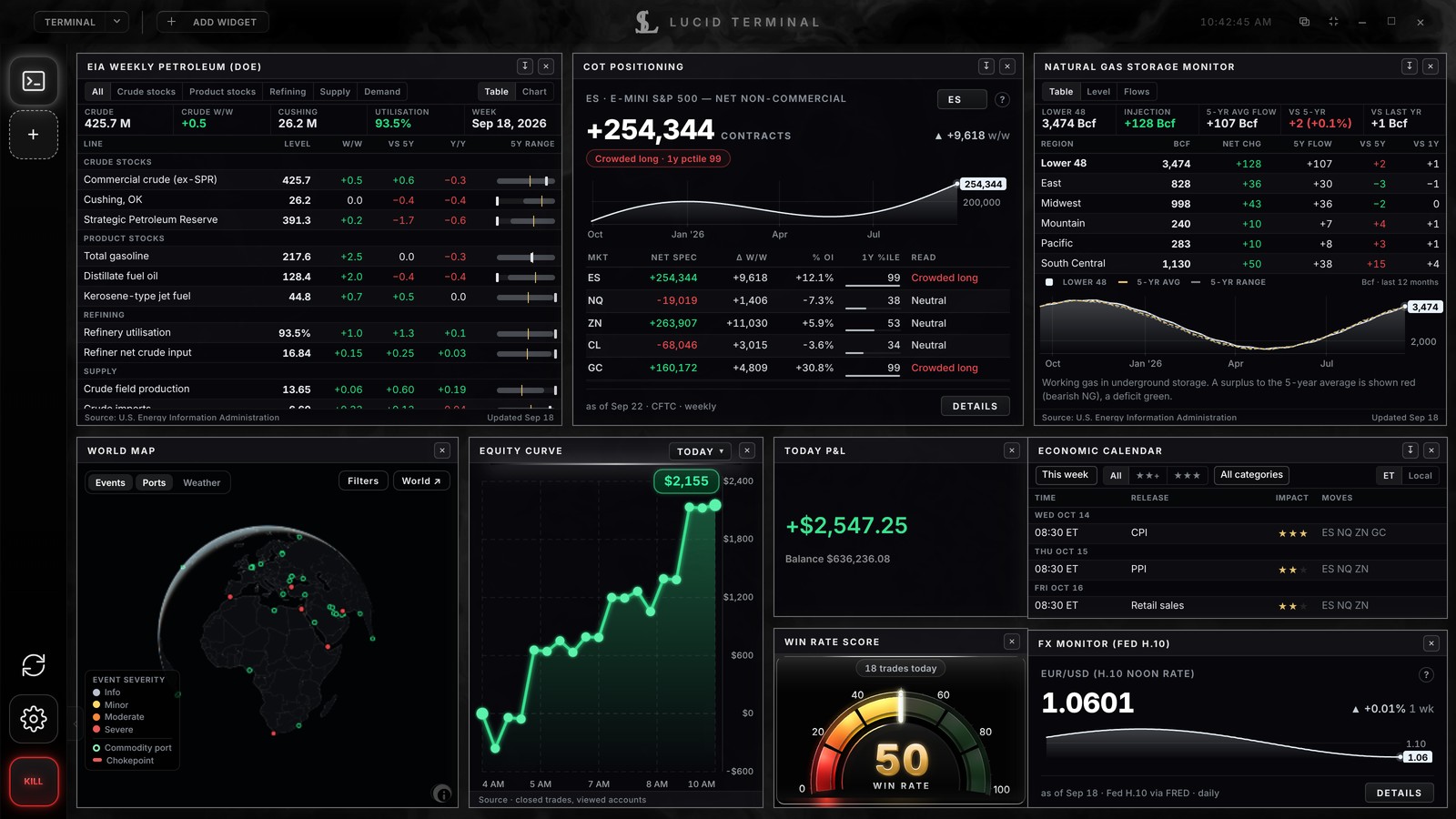The height and width of the screenshot is (819, 1456).
Task: Open the ES market selector in COT Positioning
Action: 962,99
